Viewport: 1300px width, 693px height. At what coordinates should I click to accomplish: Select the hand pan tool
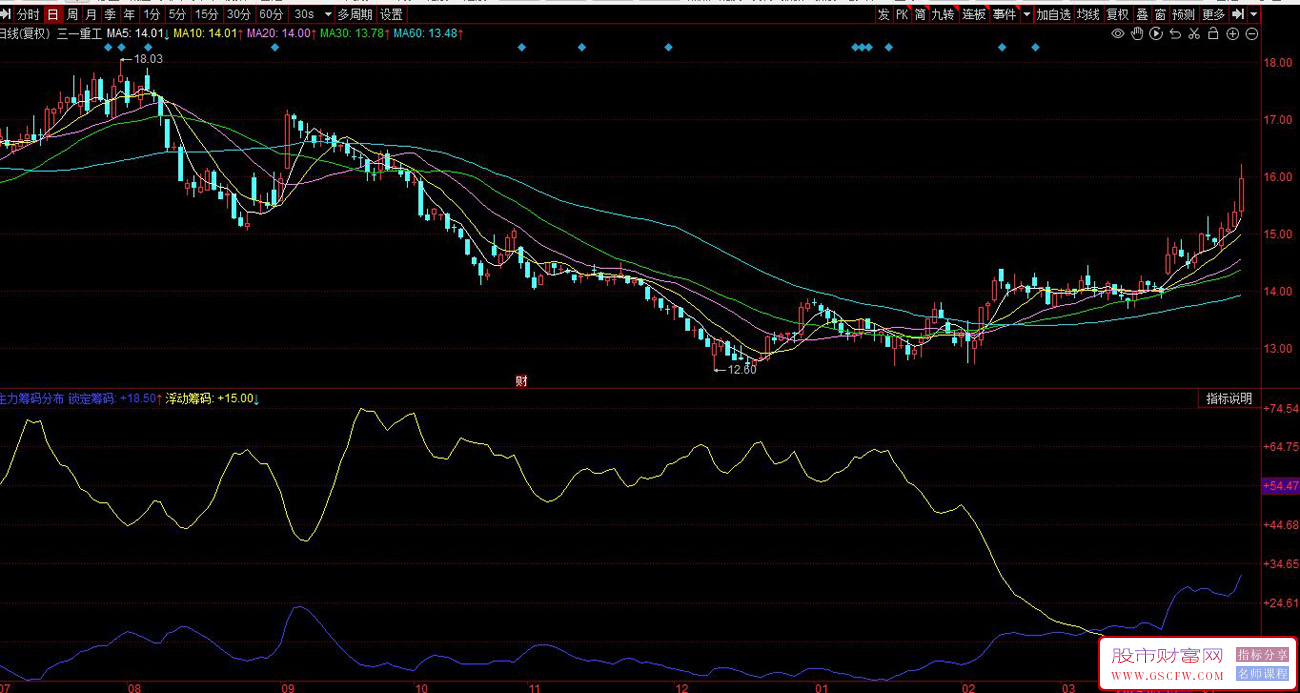(1137, 34)
